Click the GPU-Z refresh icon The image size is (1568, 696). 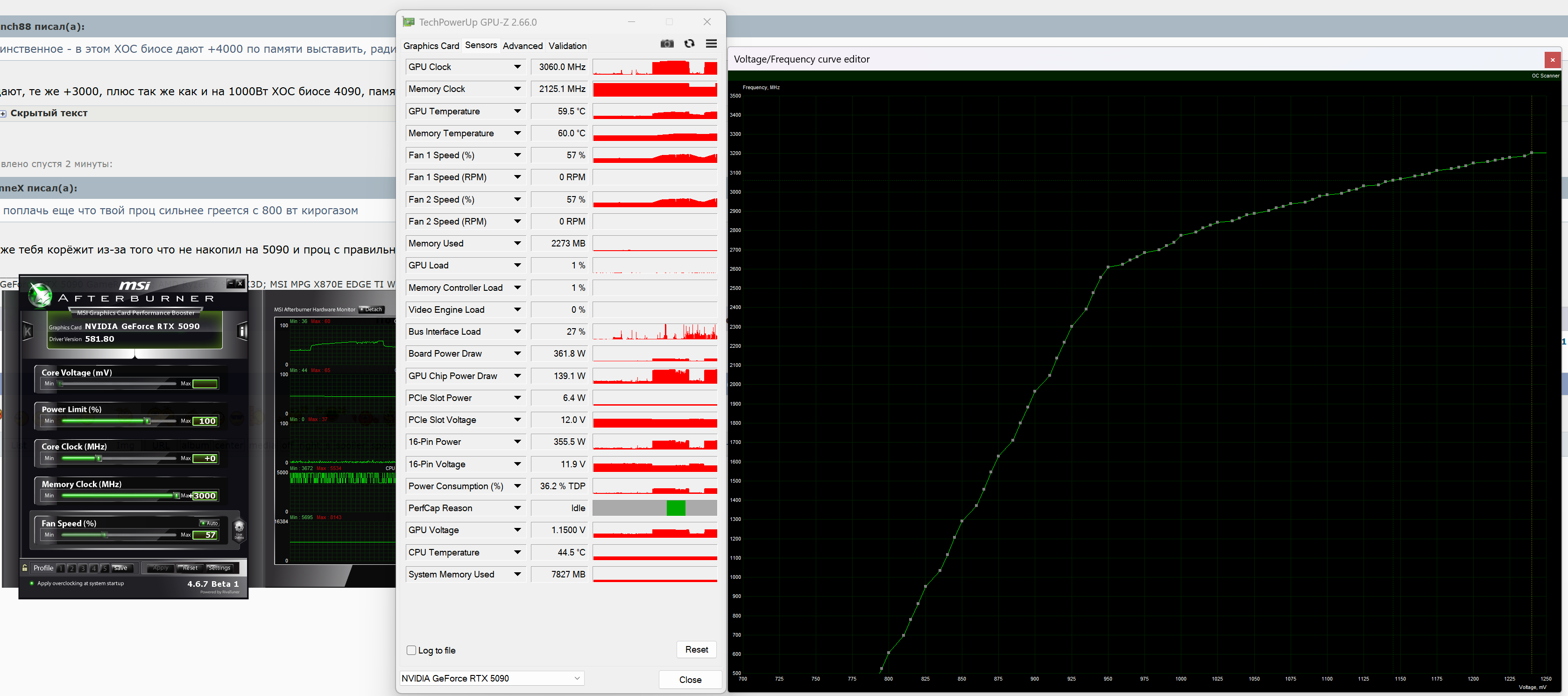tap(689, 44)
